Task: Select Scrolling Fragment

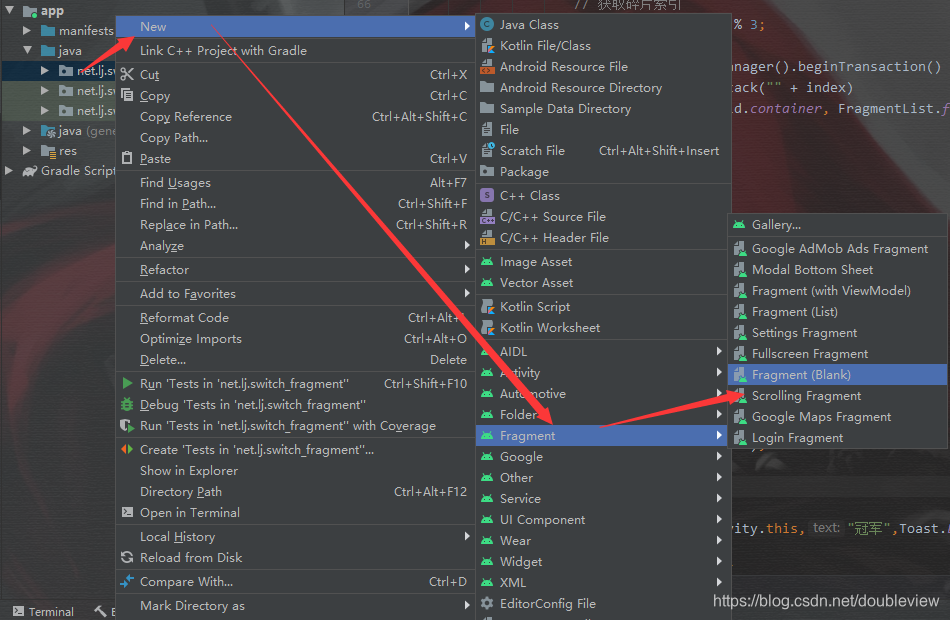Action: coord(837,396)
